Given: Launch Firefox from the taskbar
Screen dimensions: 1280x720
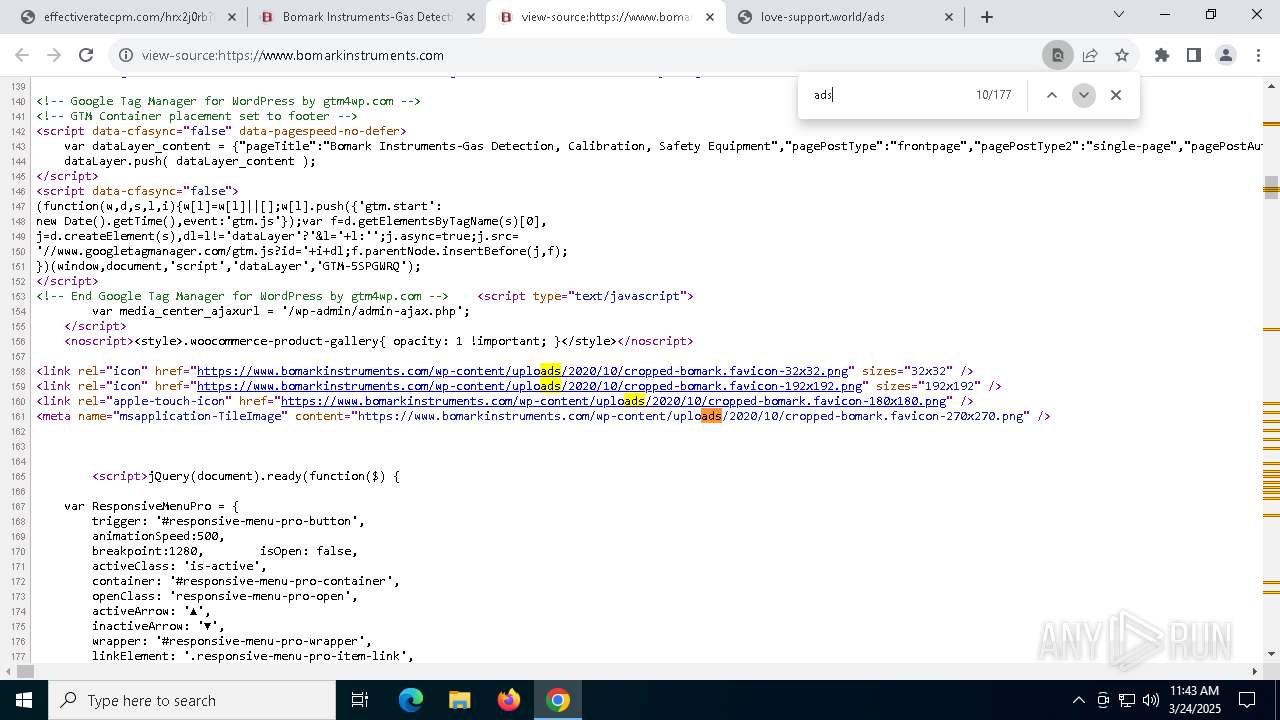Looking at the screenshot, I should 509,700.
